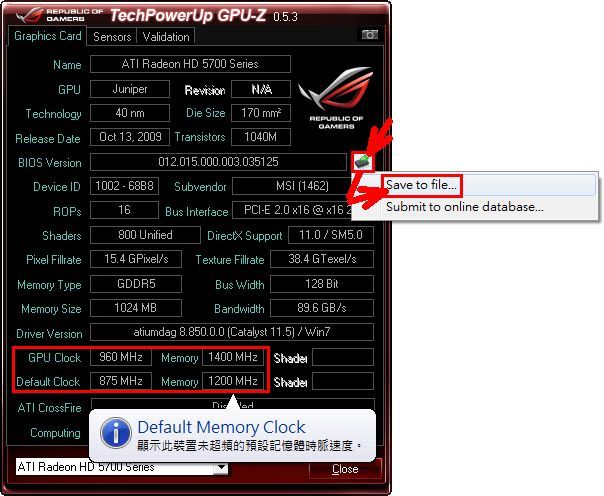Viewport: 604px width, 496px height.
Task: Click the info icon in the tooltip
Action: click(116, 433)
